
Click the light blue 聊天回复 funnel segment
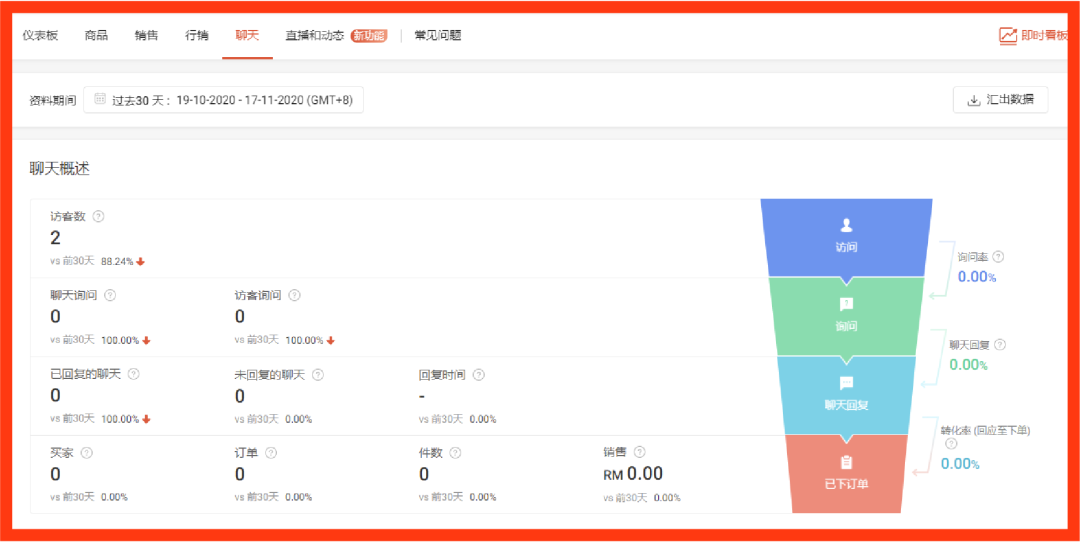coord(847,395)
